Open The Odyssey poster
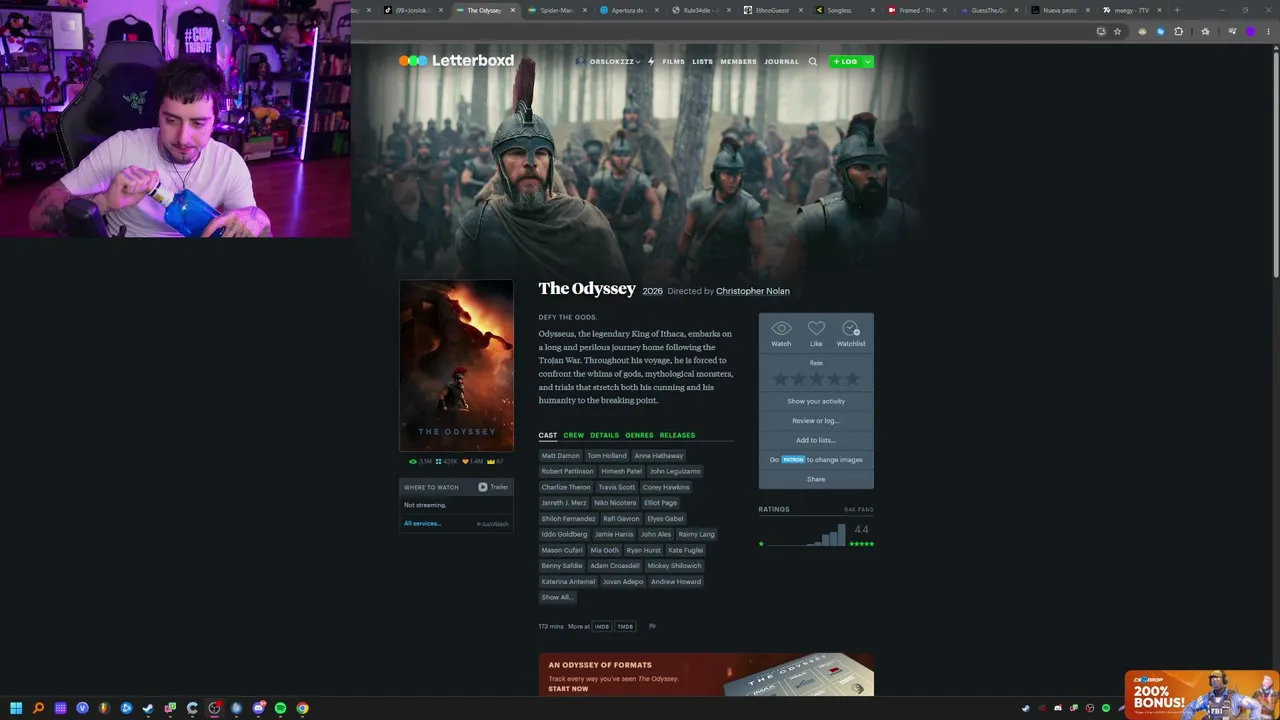 tap(457, 366)
